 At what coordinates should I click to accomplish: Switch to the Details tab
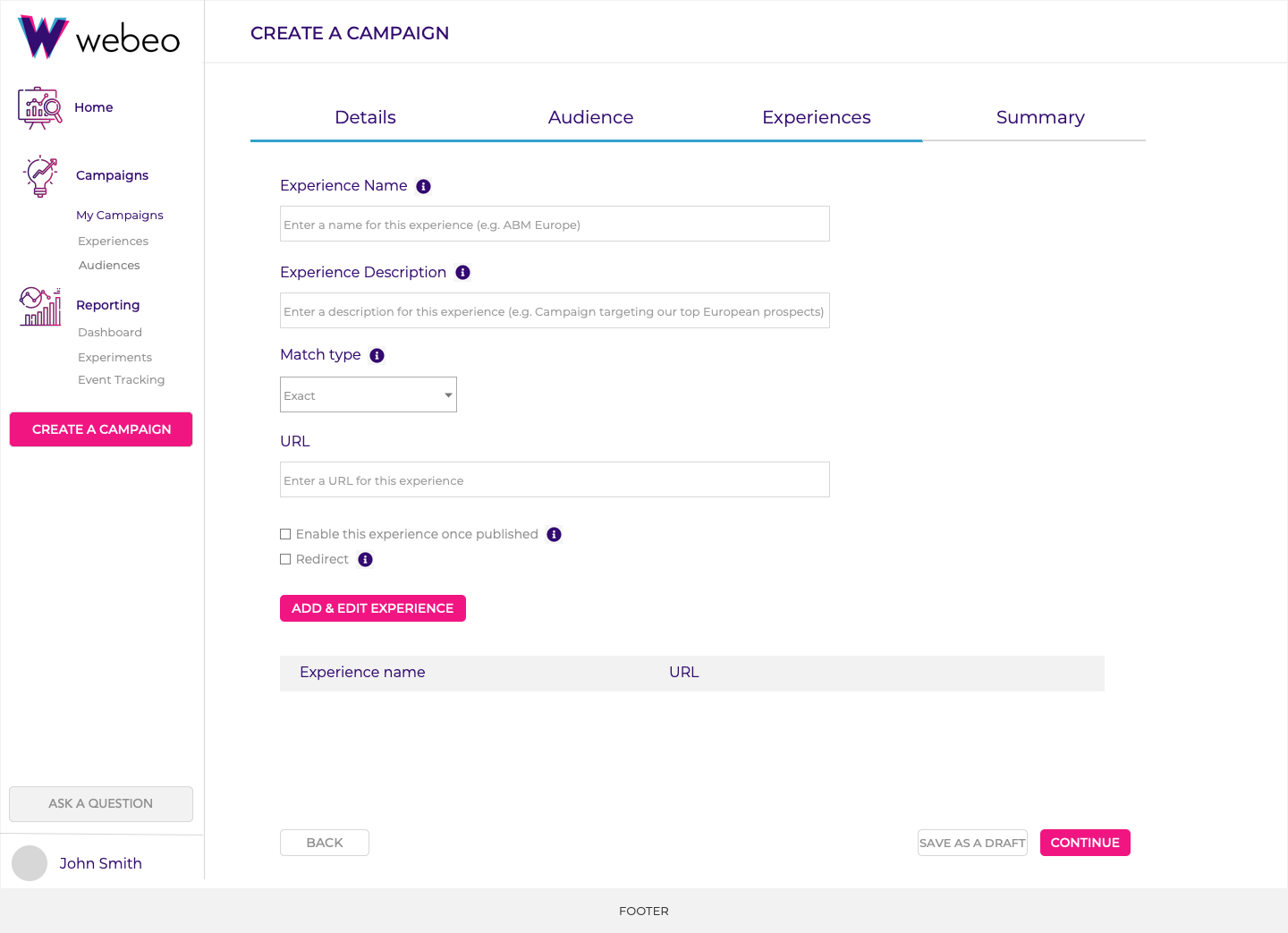tap(365, 117)
